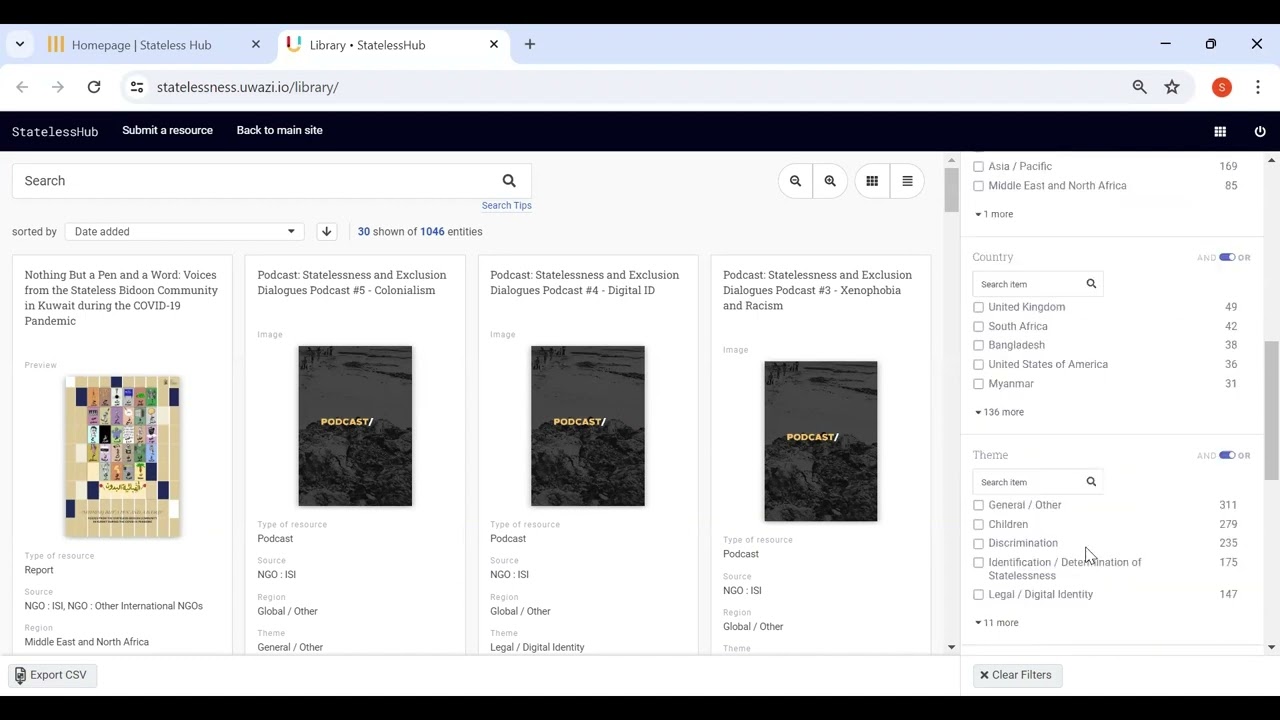The height and width of the screenshot is (720, 1280).
Task: Click the Kuwait report preview thumbnail
Action: click(x=122, y=457)
